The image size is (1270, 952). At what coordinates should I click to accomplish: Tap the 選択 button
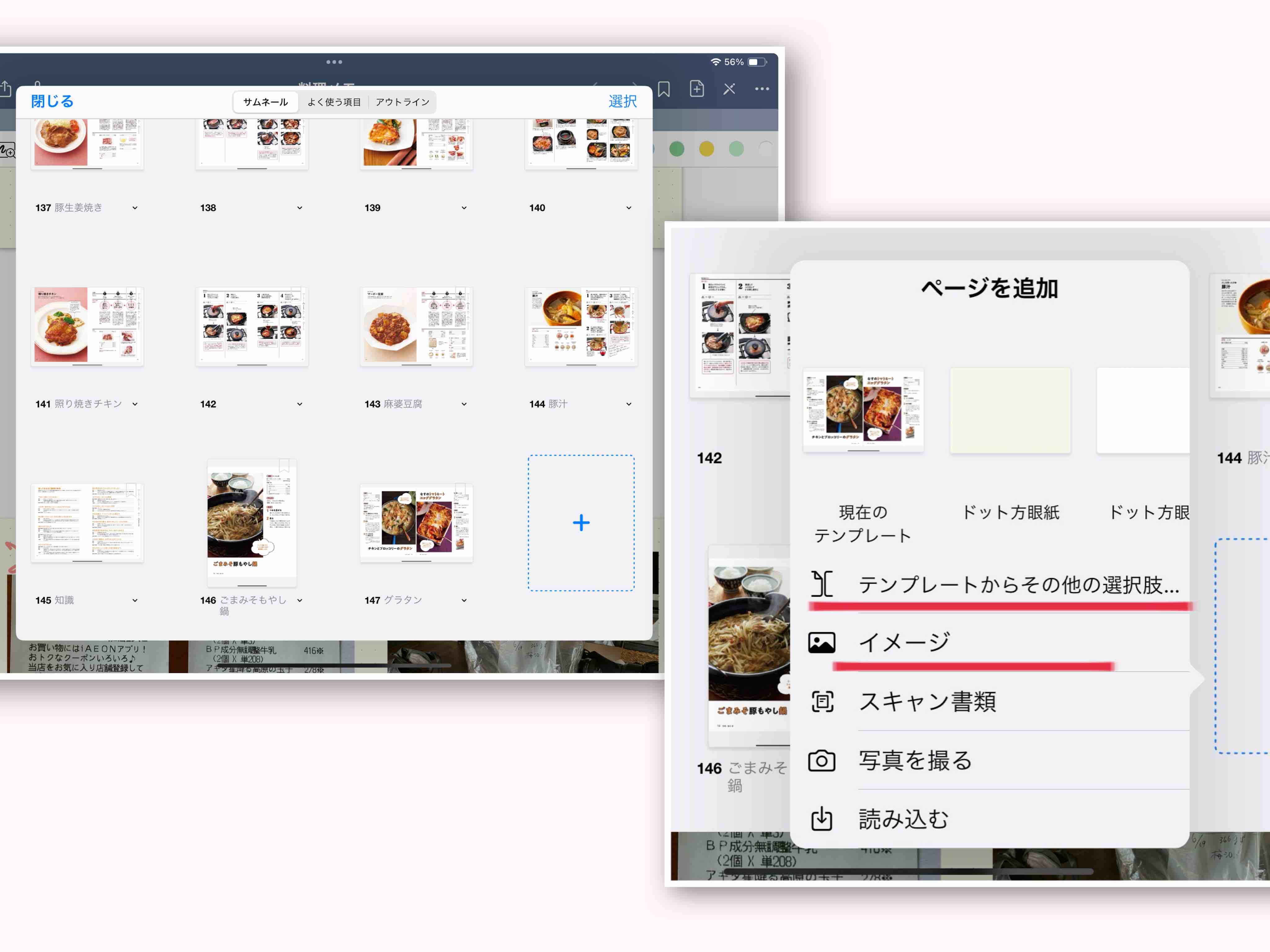[x=622, y=102]
